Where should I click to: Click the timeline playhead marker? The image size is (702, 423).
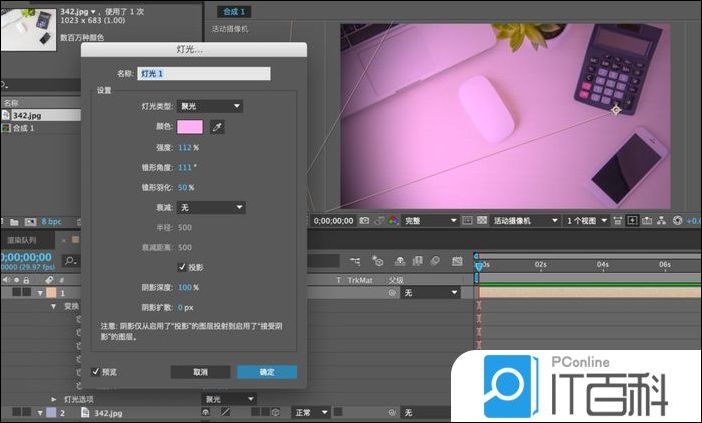(478, 266)
